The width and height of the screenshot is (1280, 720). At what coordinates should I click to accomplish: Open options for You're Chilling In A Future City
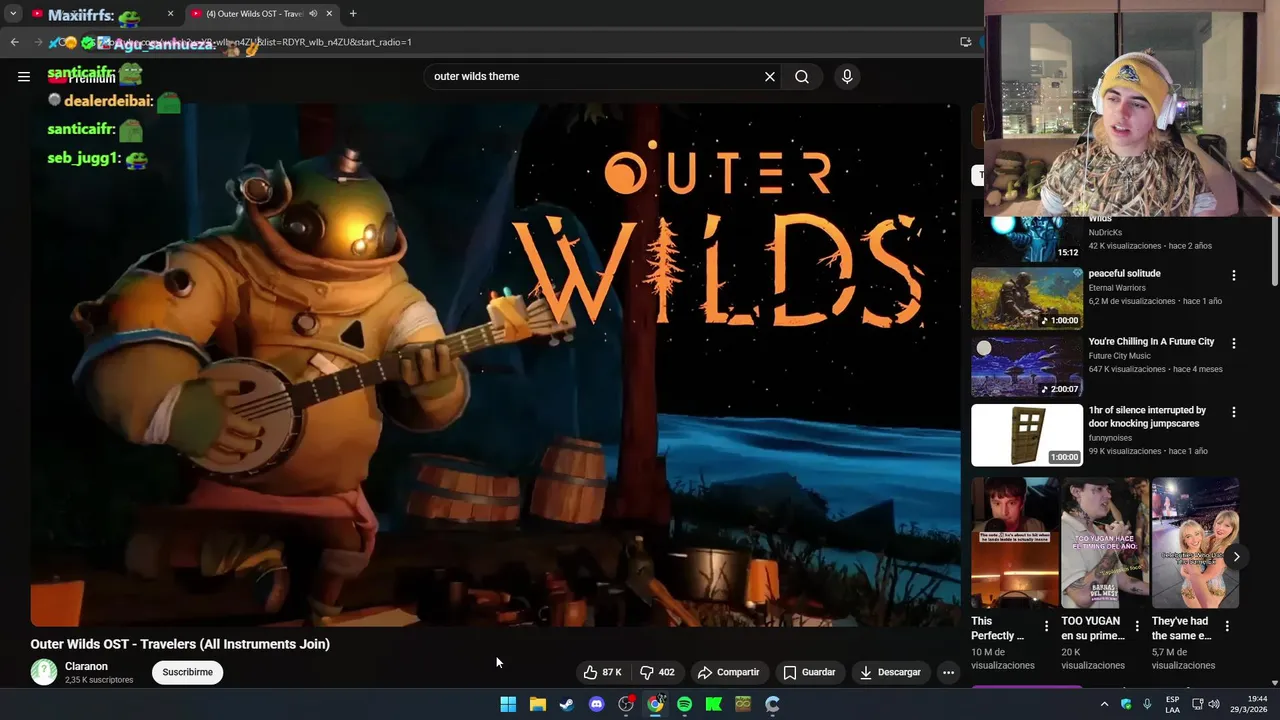coord(1233,343)
